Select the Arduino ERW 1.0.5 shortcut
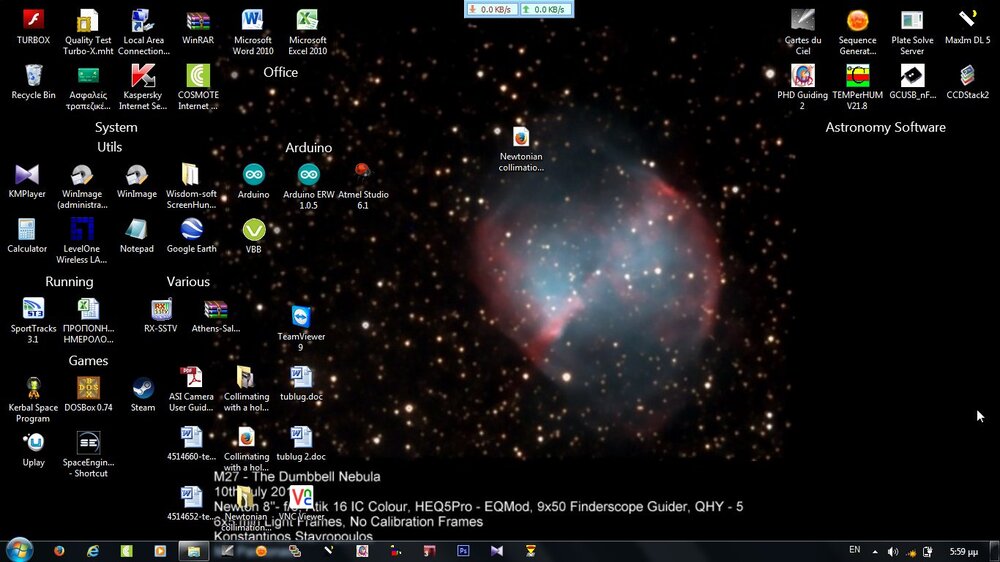Screen dimensions: 1000x562 pos(308,176)
